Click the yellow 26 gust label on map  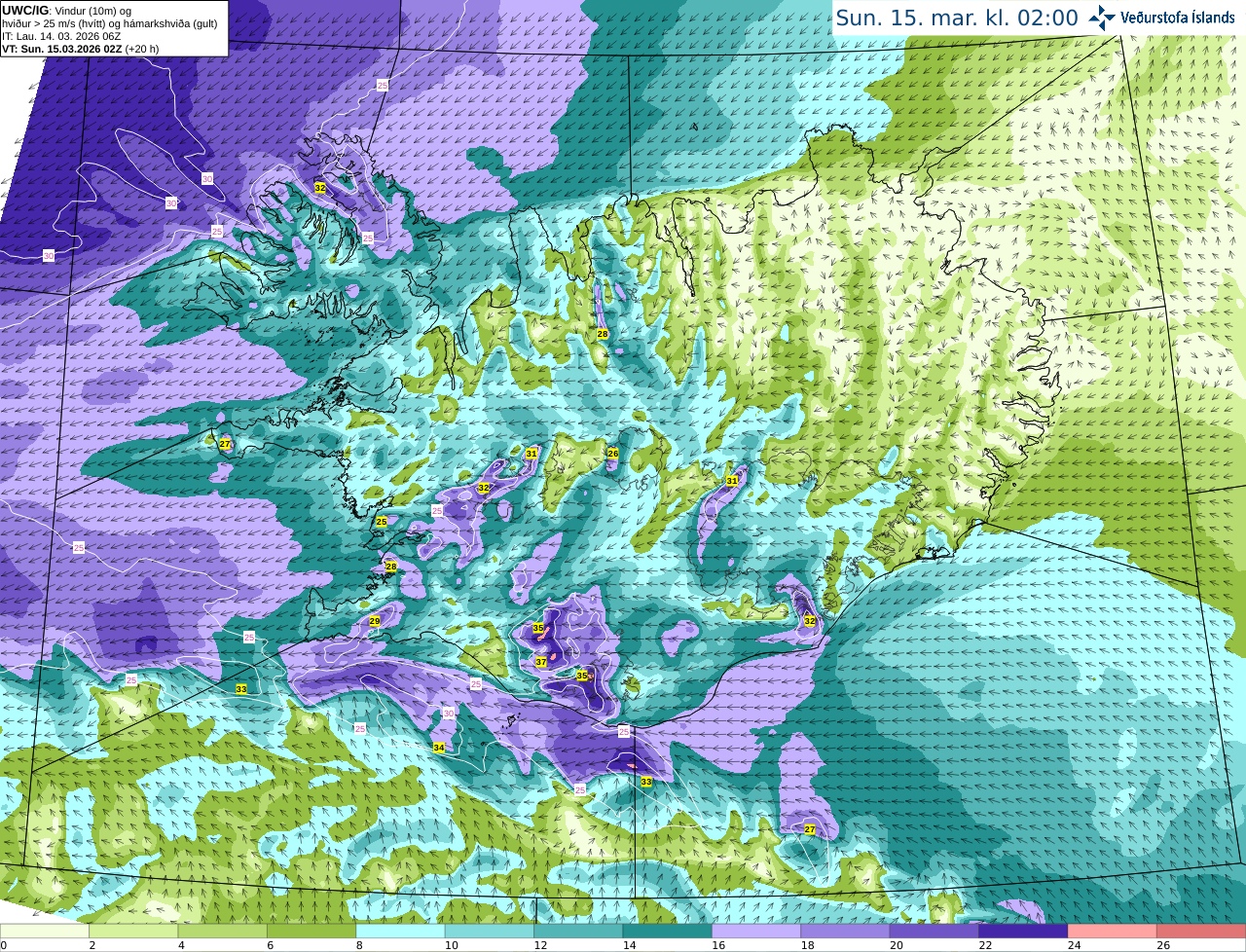tap(613, 454)
